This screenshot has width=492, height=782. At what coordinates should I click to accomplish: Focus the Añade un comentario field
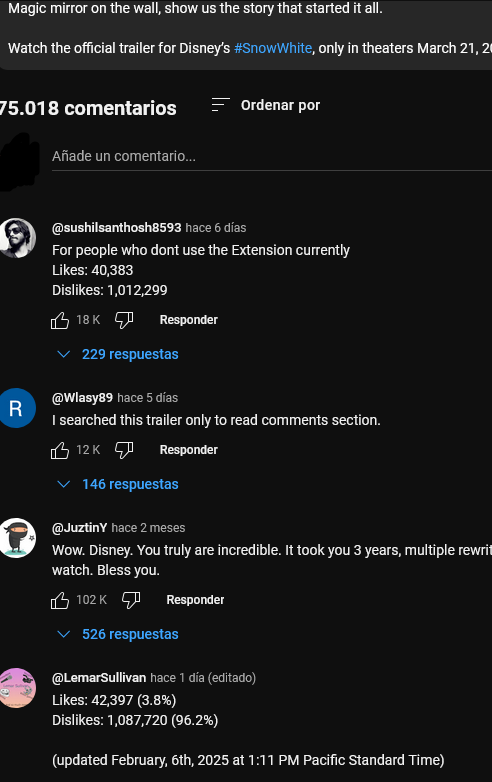(x=272, y=157)
